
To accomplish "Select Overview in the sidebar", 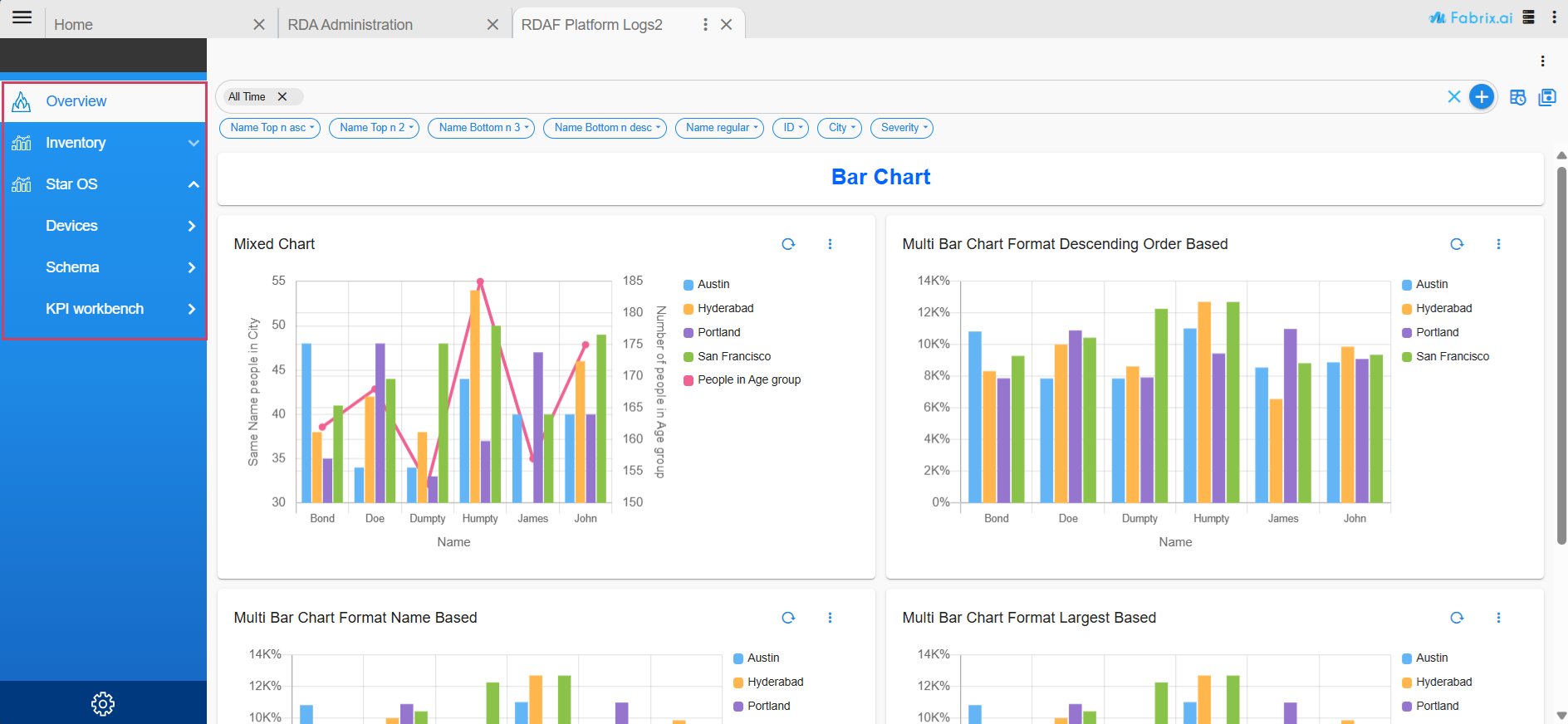I will [76, 101].
